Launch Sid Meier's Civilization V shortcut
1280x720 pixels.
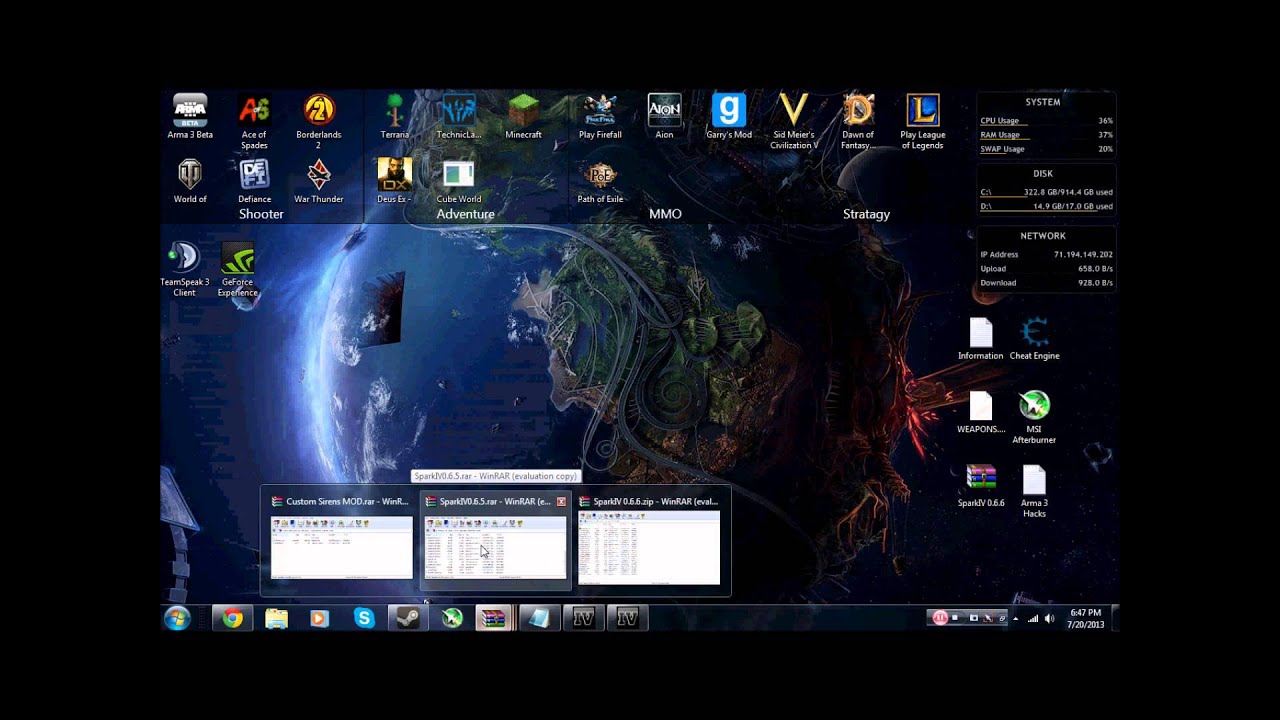point(794,122)
